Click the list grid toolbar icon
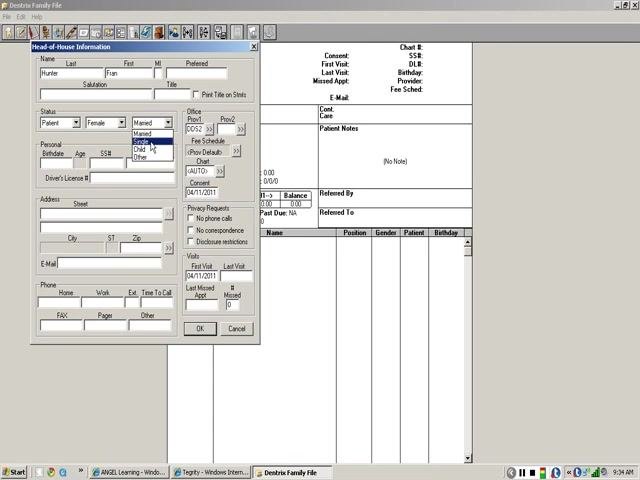Image resolution: width=640 pixels, height=480 pixels. tap(121, 32)
